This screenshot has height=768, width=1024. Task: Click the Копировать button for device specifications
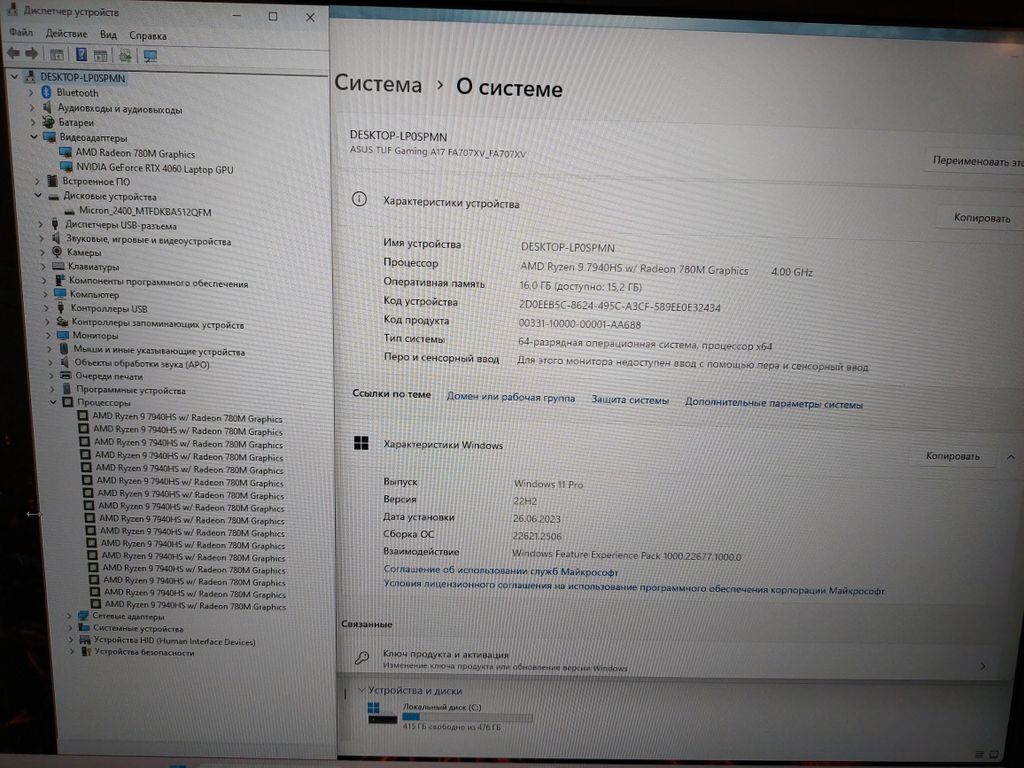point(981,217)
